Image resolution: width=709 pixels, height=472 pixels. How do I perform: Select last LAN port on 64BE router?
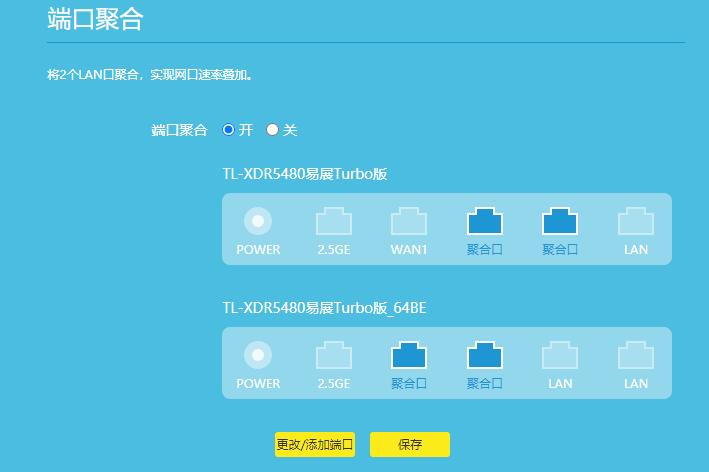point(636,355)
